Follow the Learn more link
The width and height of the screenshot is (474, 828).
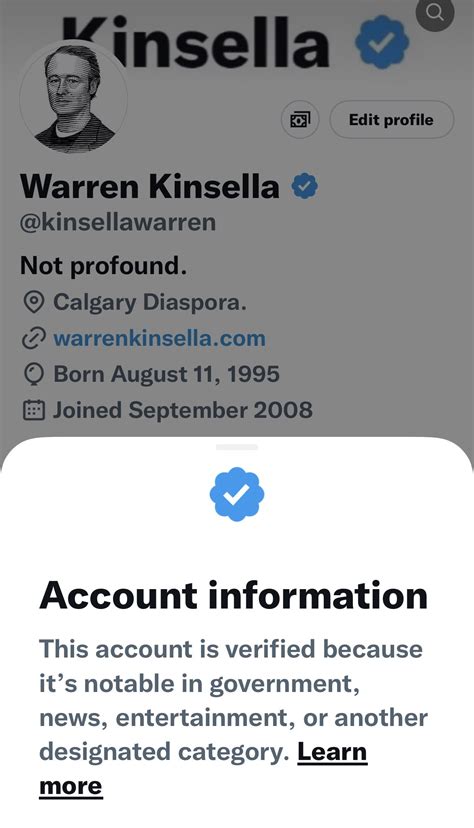click(x=203, y=769)
